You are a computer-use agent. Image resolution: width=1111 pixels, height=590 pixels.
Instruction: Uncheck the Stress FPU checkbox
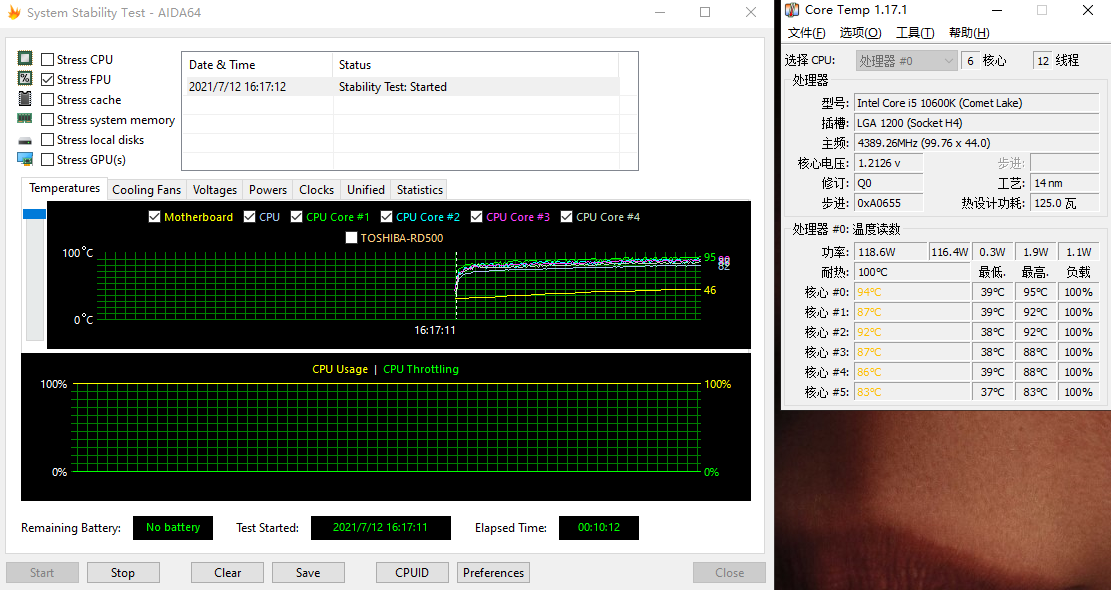coord(47,79)
